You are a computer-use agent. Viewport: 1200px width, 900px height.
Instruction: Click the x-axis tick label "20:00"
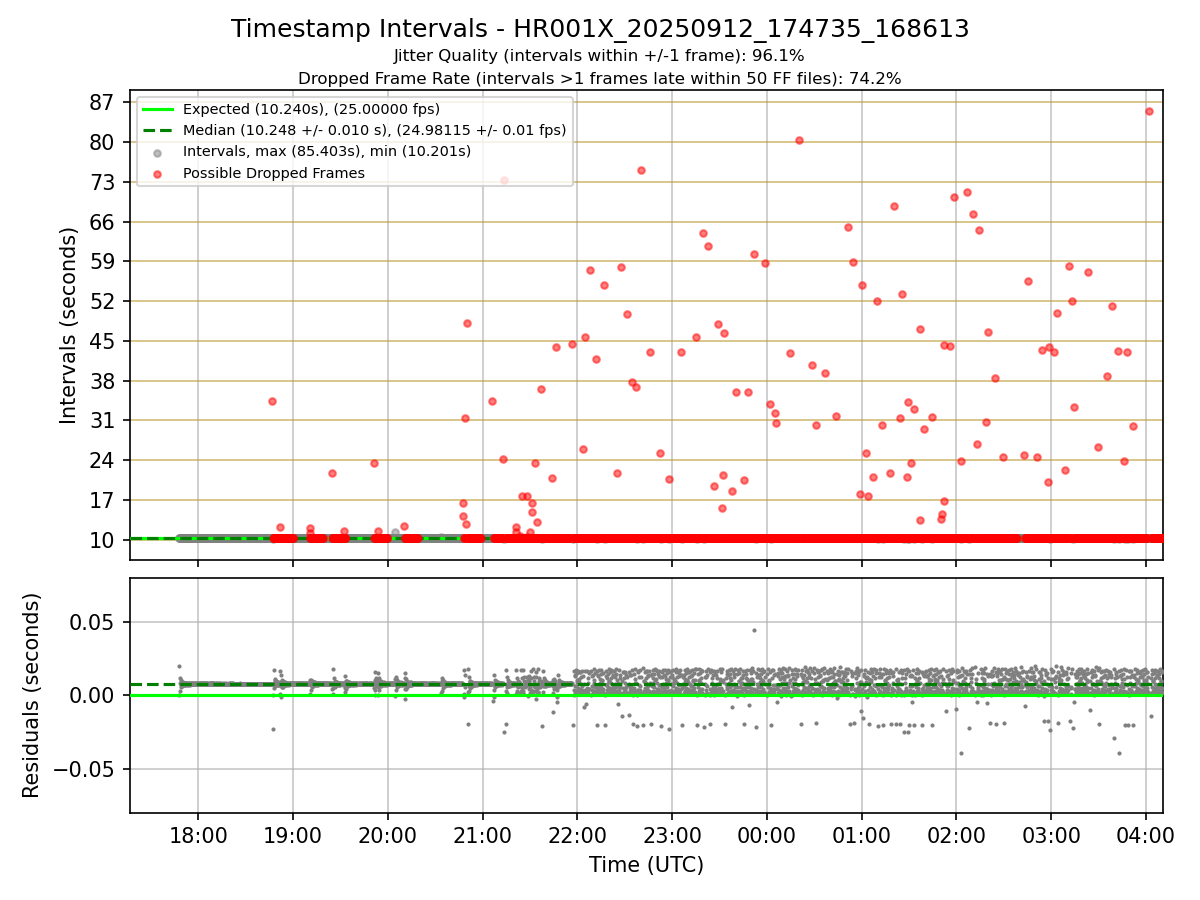coord(387,834)
